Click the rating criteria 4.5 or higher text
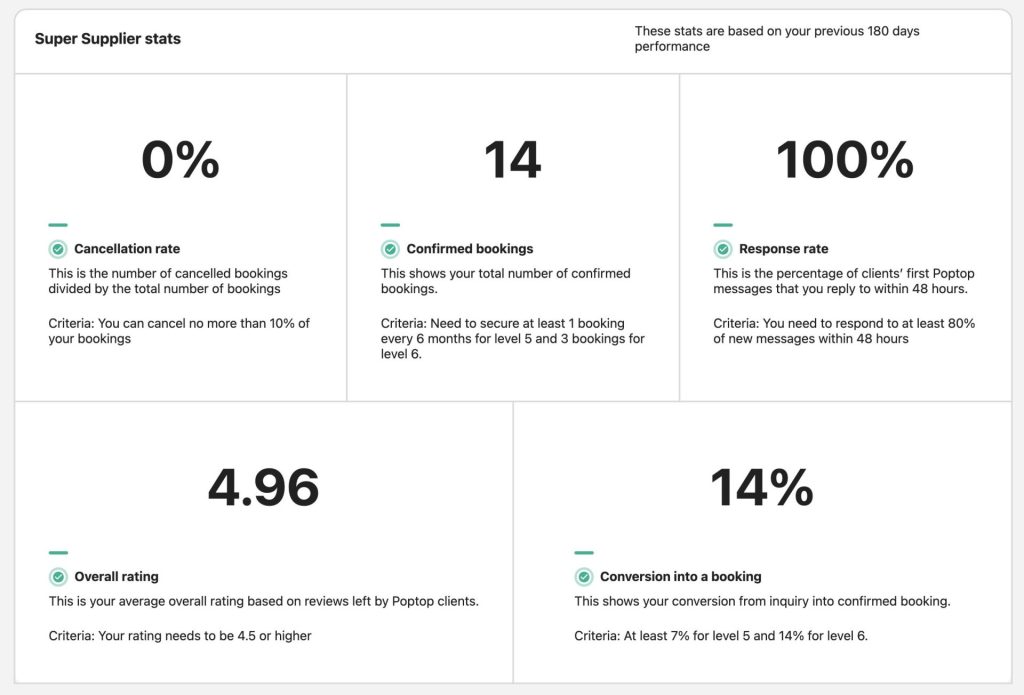This screenshot has width=1024, height=695. [180, 636]
